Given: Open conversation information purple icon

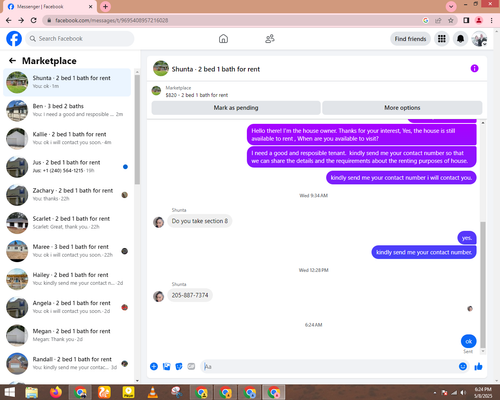Looking at the screenshot, I should pyautogui.click(x=474, y=69).
